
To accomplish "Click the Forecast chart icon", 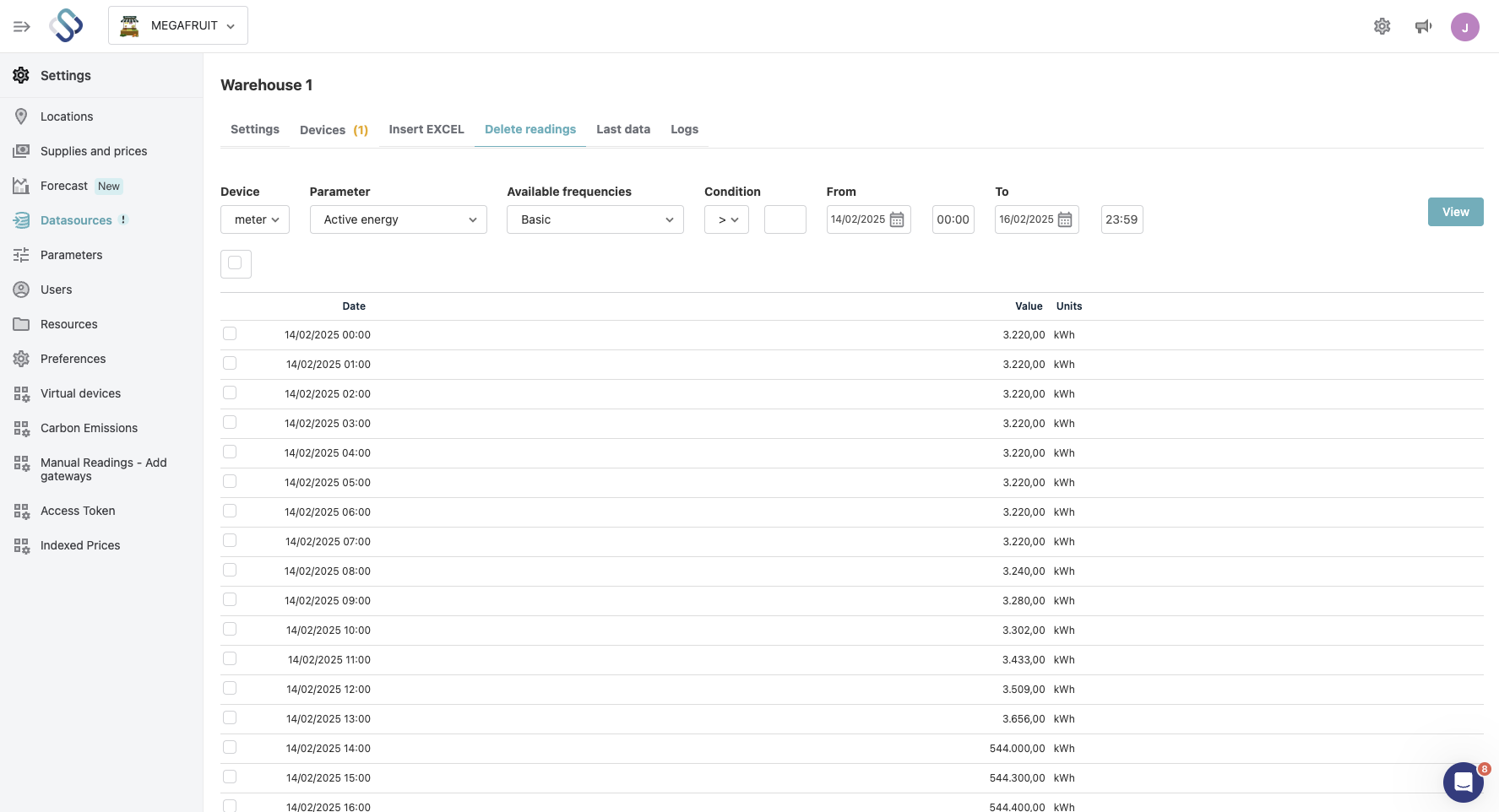I will coord(21,186).
